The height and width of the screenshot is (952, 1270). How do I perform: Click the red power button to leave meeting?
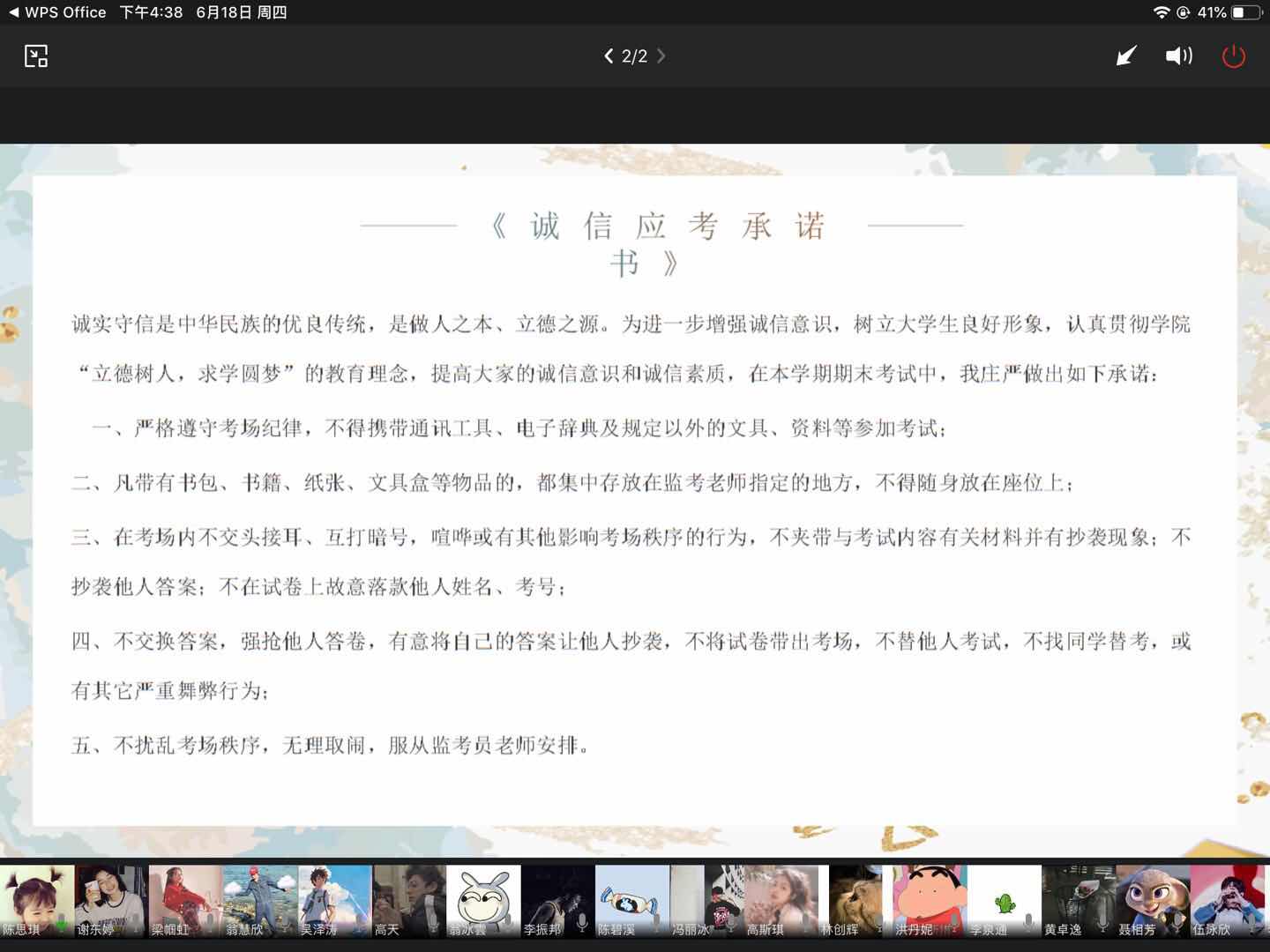(x=1233, y=56)
